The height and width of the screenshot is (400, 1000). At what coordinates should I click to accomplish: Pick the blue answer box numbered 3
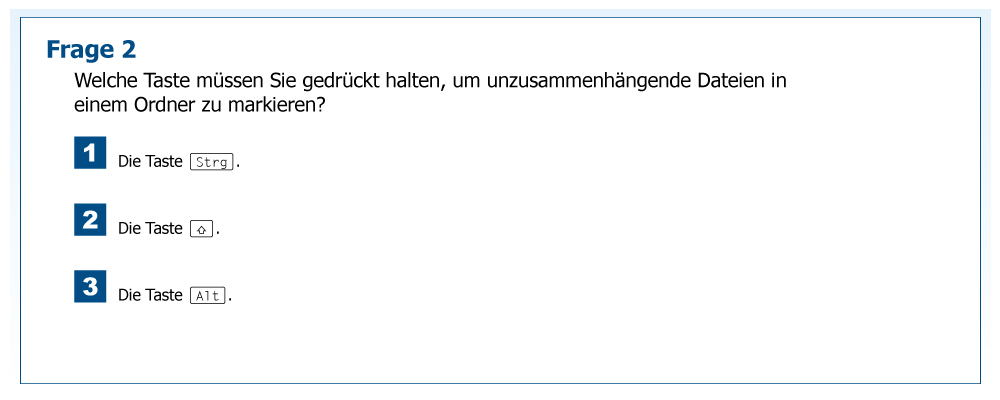click(90, 287)
